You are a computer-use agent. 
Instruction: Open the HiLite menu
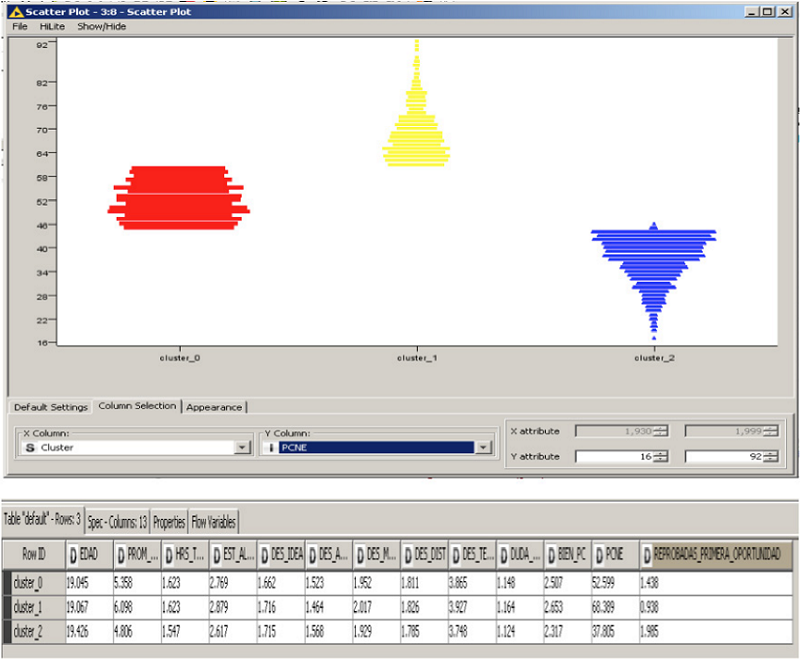(52, 26)
